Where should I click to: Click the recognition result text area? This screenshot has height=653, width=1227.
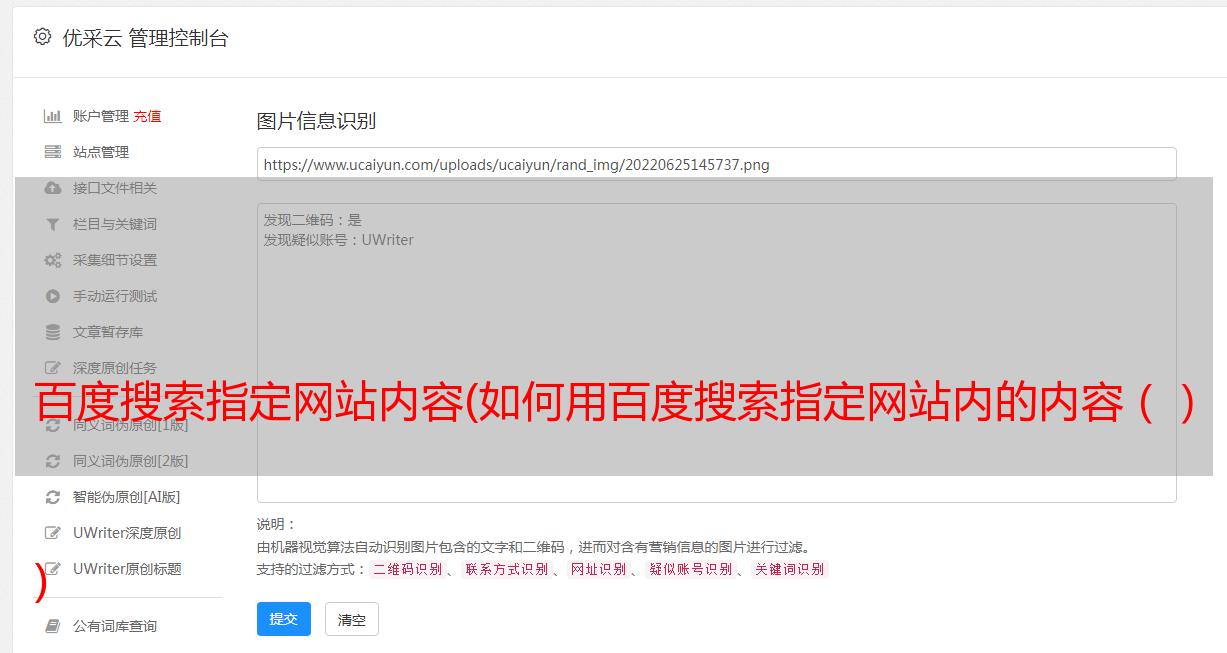tap(716, 353)
